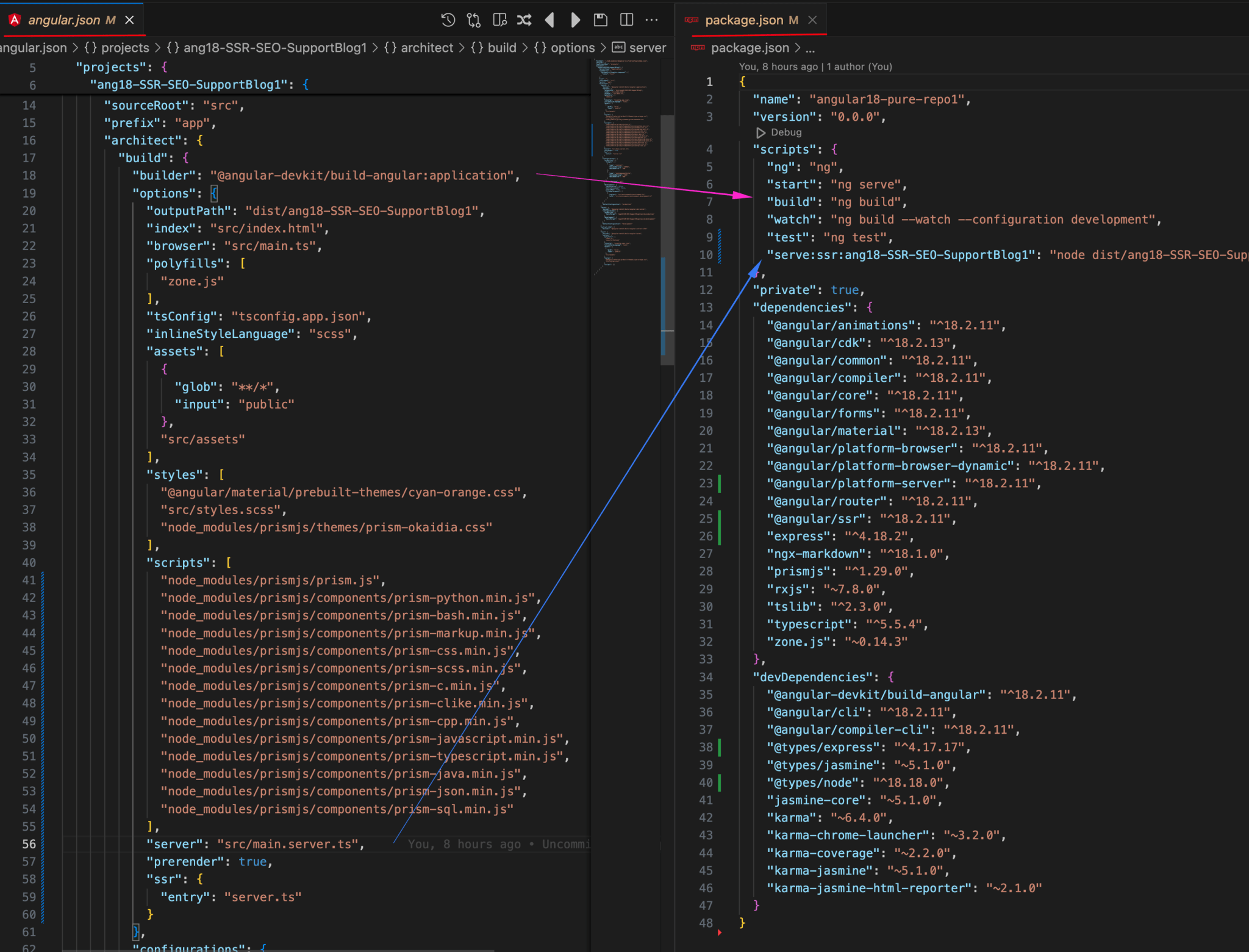Click the shuffle icon in the editor toolbar
1249x952 pixels.
click(524, 20)
